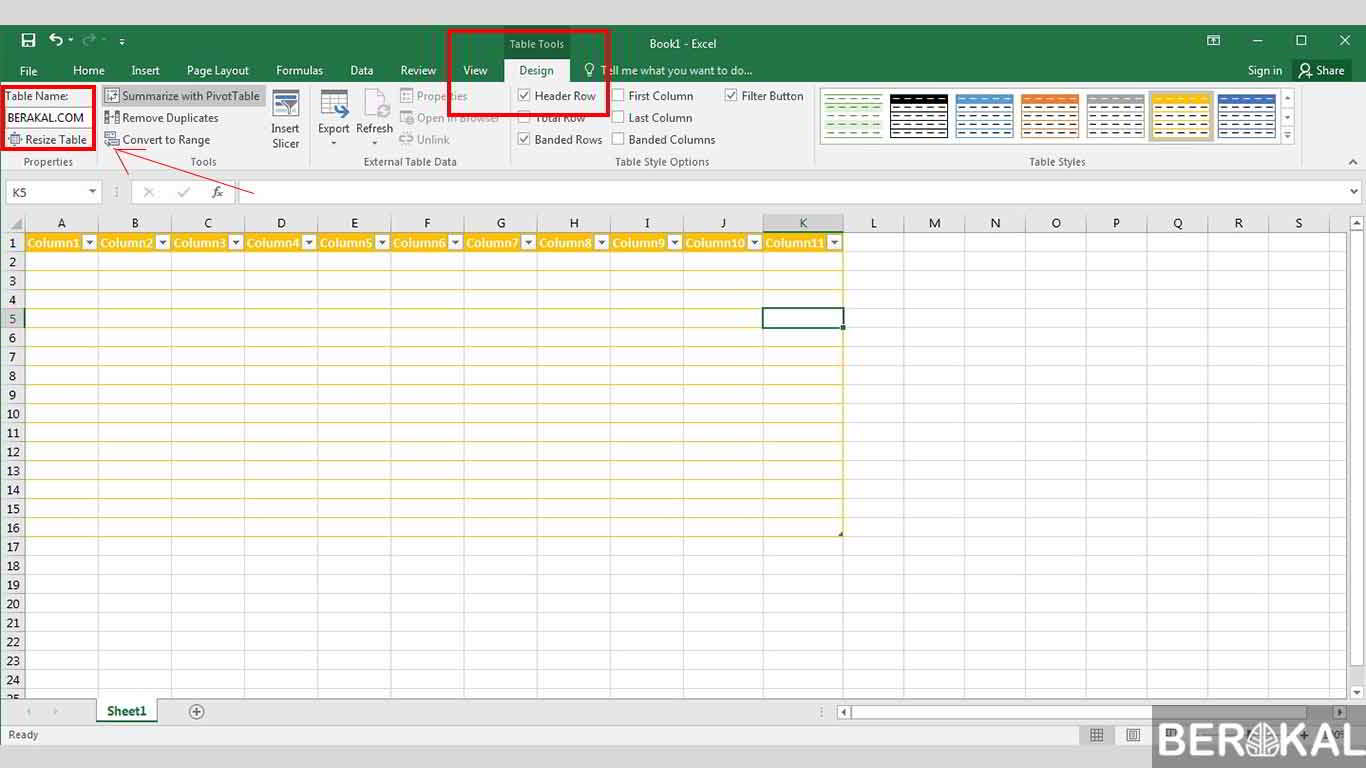Switch to the Data tab
This screenshot has height=768, width=1366.
click(362, 71)
